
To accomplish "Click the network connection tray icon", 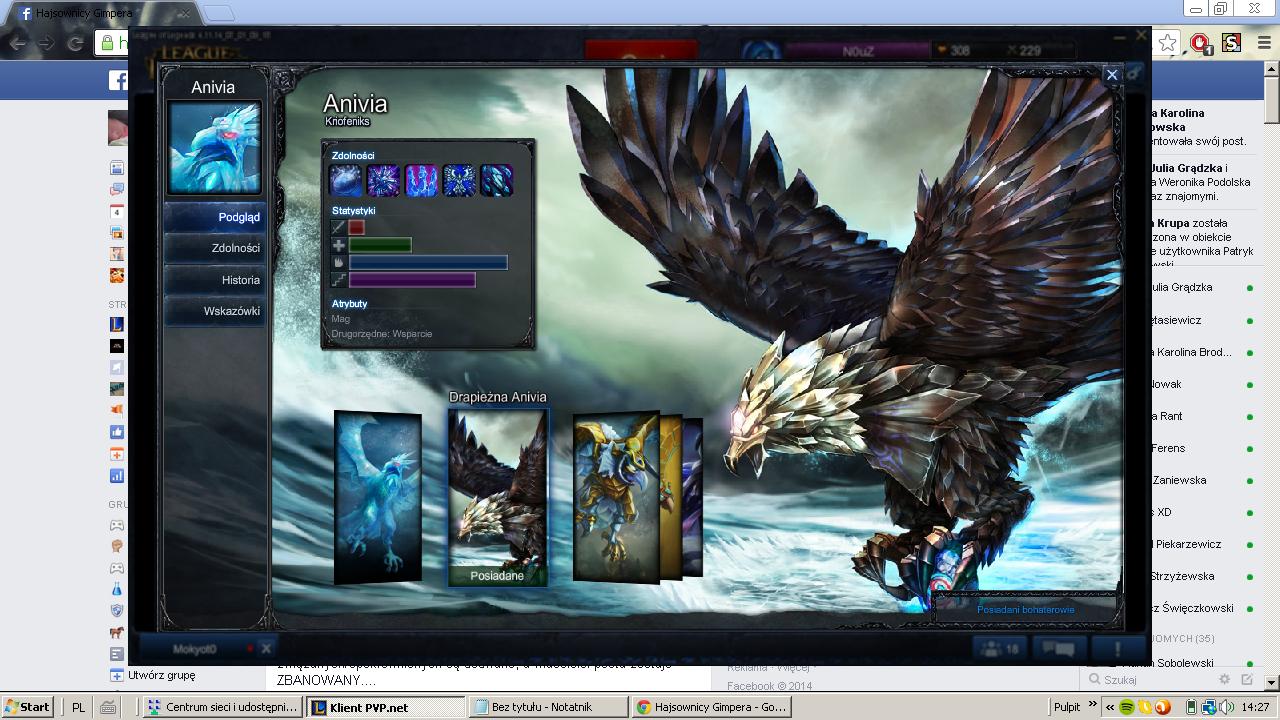I will 1210,707.
